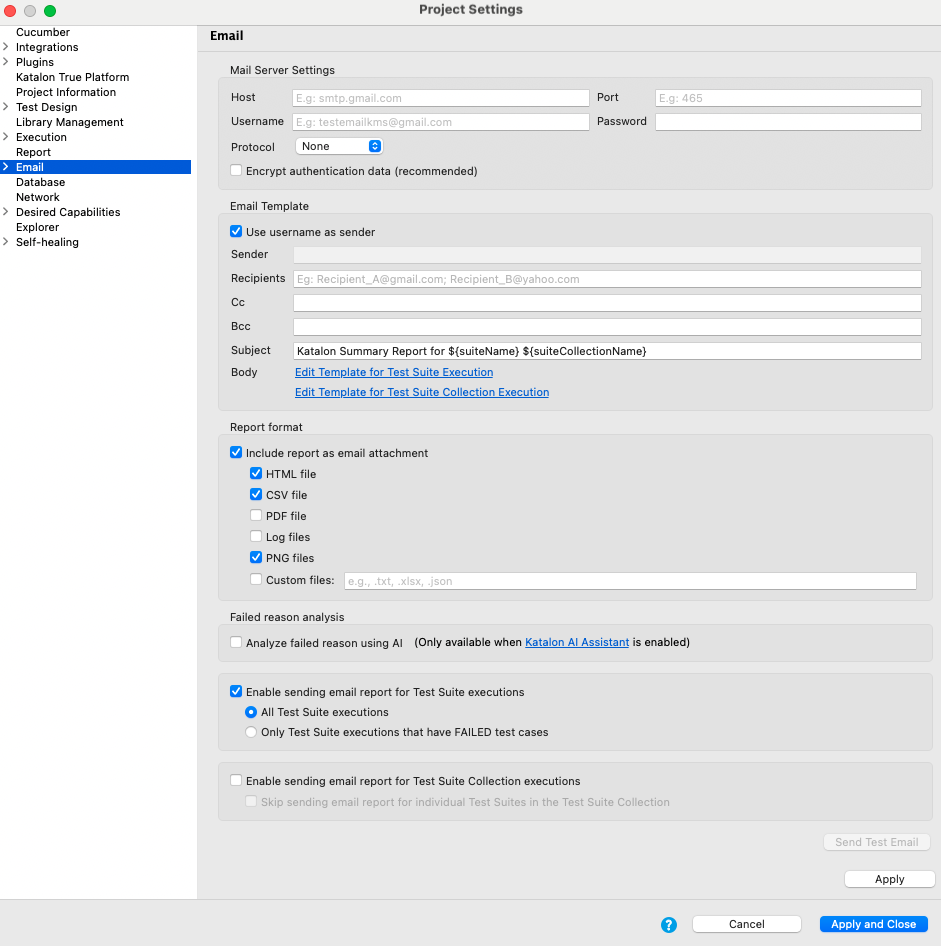941x946 pixels.
Task: Open the Database settings page
Action: click(x=40, y=182)
